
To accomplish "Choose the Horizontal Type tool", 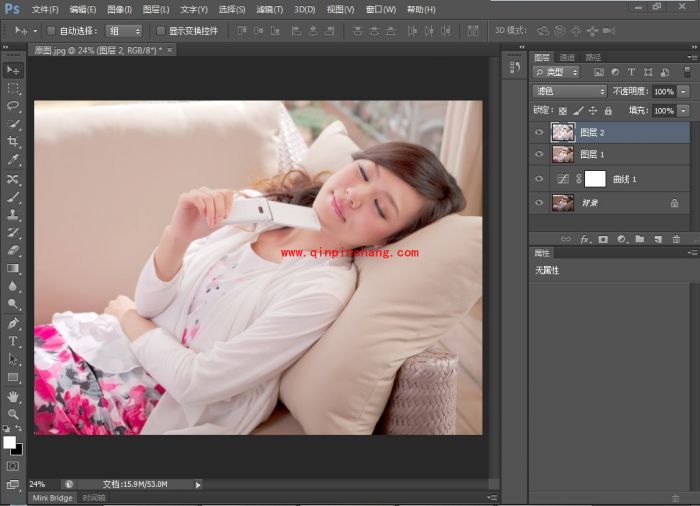I will tap(13, 341).
